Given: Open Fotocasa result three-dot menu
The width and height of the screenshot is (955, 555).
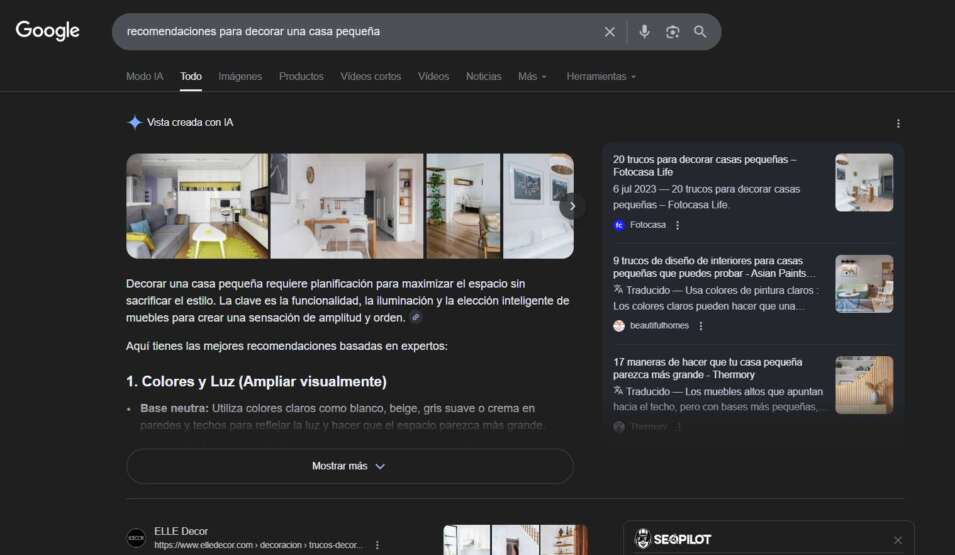Looking at the screenshot, I should [677, 225].
